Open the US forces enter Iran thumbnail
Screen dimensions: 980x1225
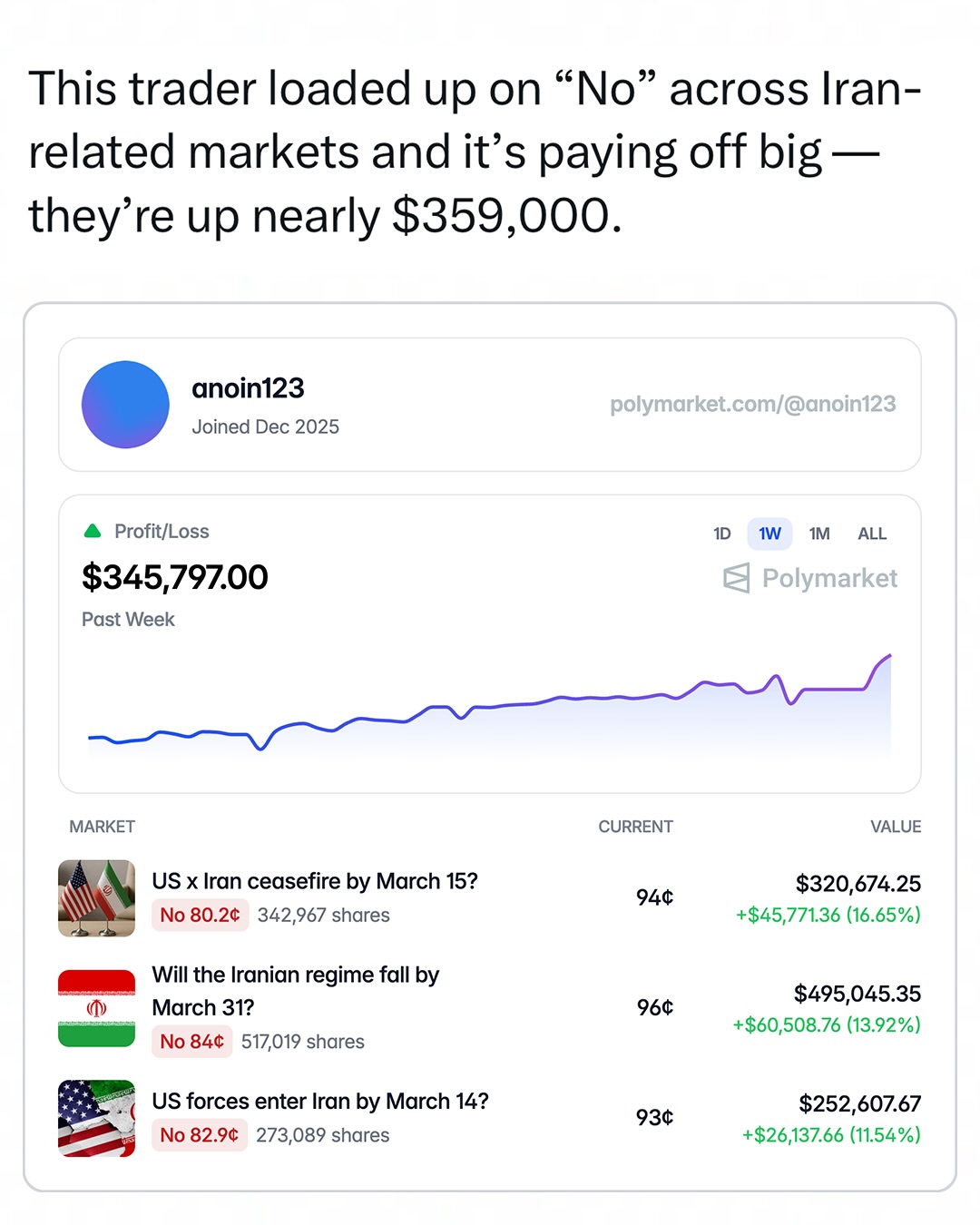[96, 1118]
